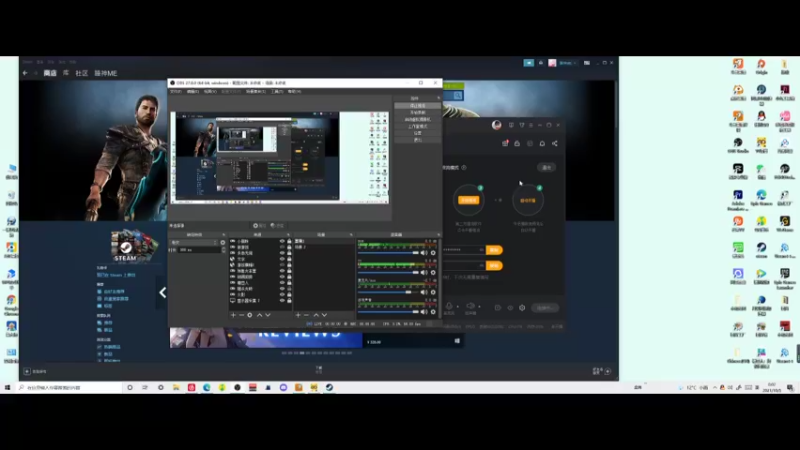Screen dimensions: 800x450
Task: Open settings gear of fourth mixer channel
Action: pos(433,312)
